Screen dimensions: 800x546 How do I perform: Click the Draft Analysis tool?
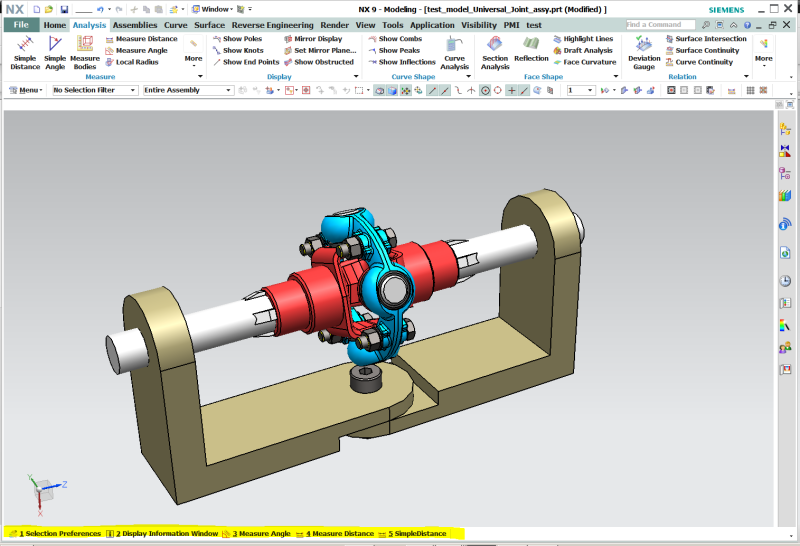[583, 51]
